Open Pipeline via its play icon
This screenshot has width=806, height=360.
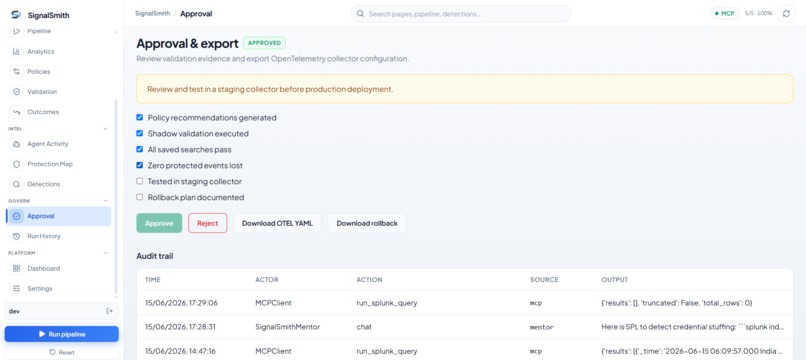[16, 31]
